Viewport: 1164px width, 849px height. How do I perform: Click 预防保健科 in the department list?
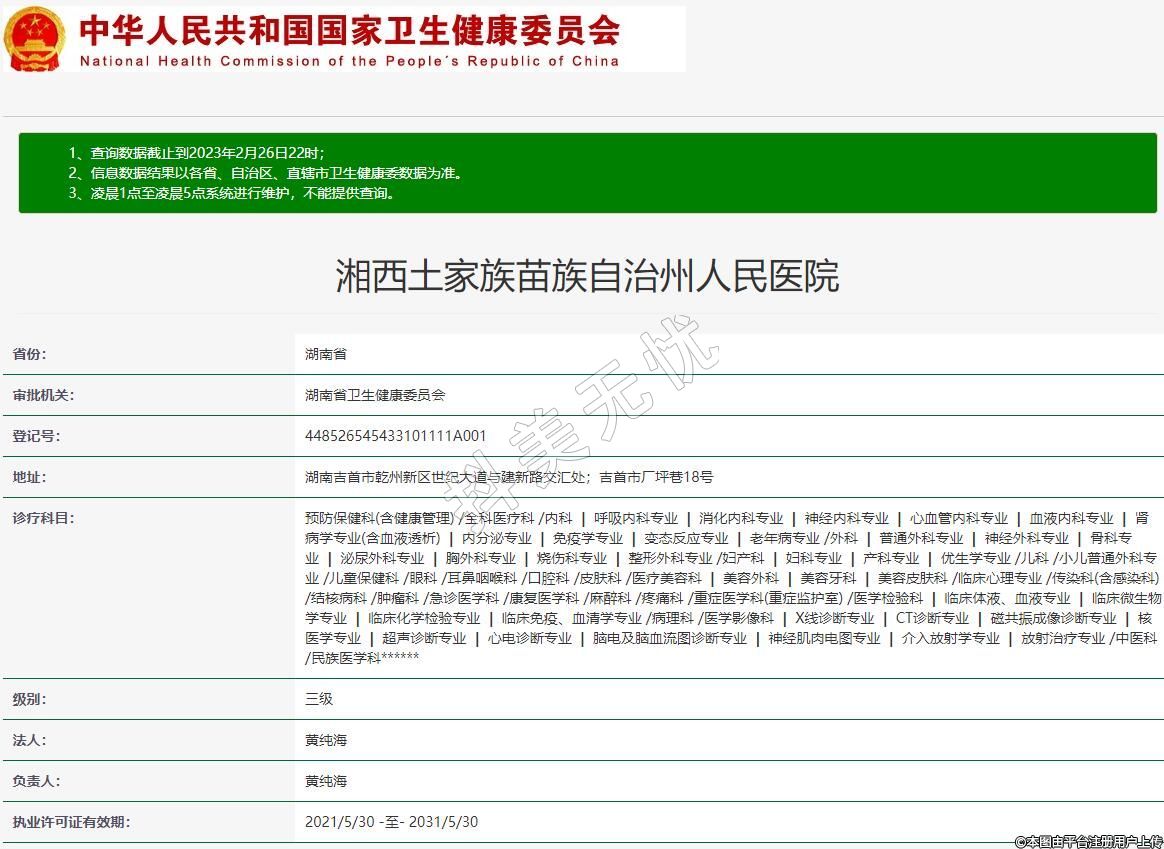(338, 518)
